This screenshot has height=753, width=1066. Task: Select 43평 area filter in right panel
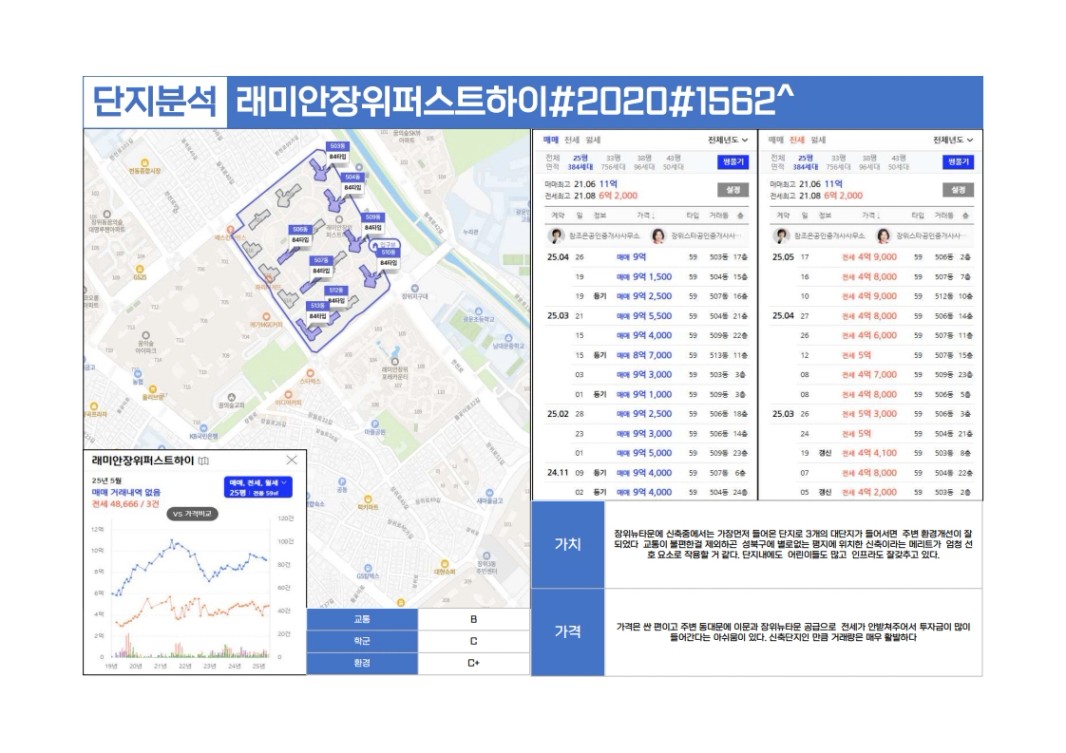tap(898, 162)
